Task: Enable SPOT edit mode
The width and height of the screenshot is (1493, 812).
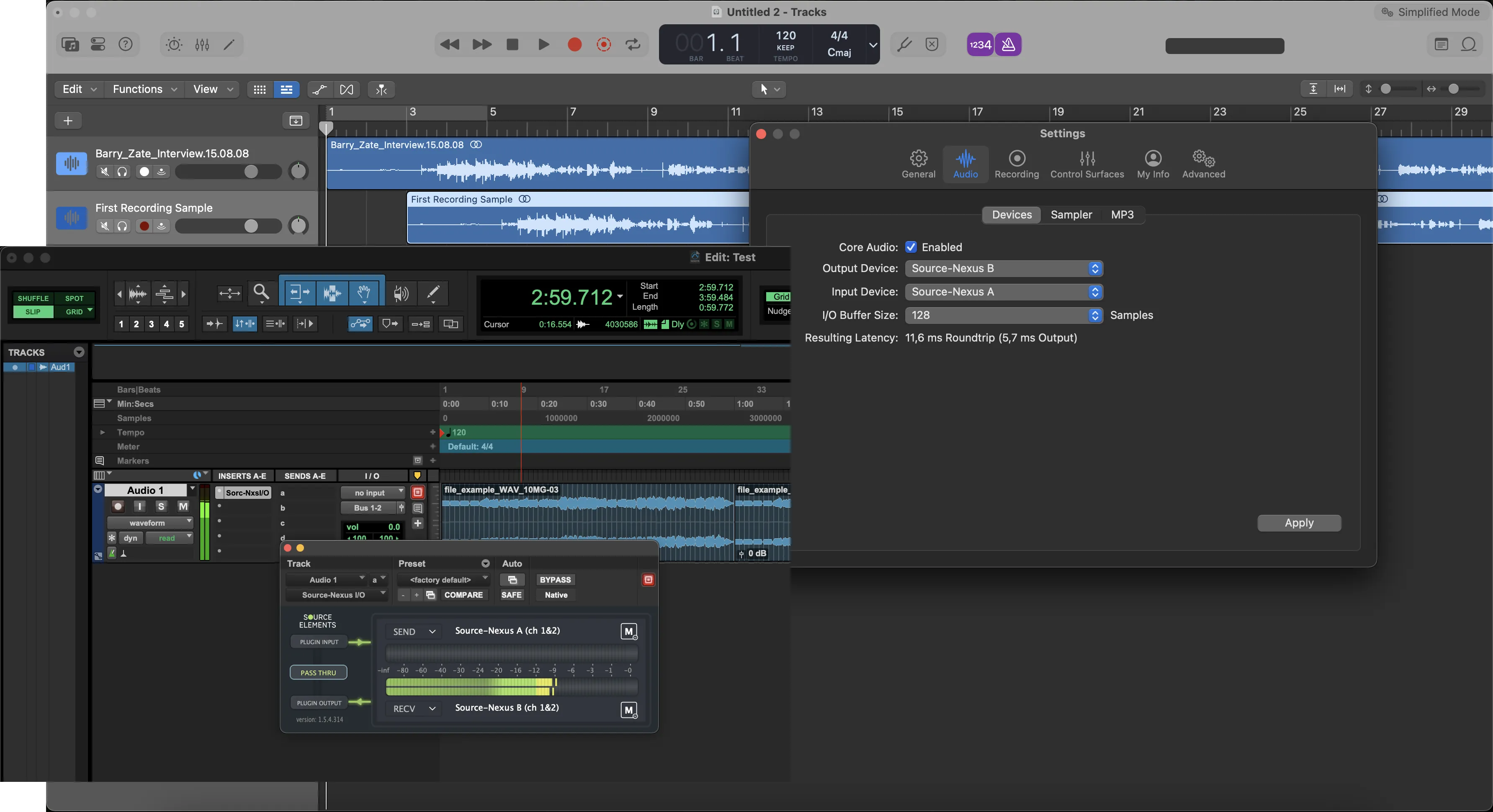Action: click(74, 298)
